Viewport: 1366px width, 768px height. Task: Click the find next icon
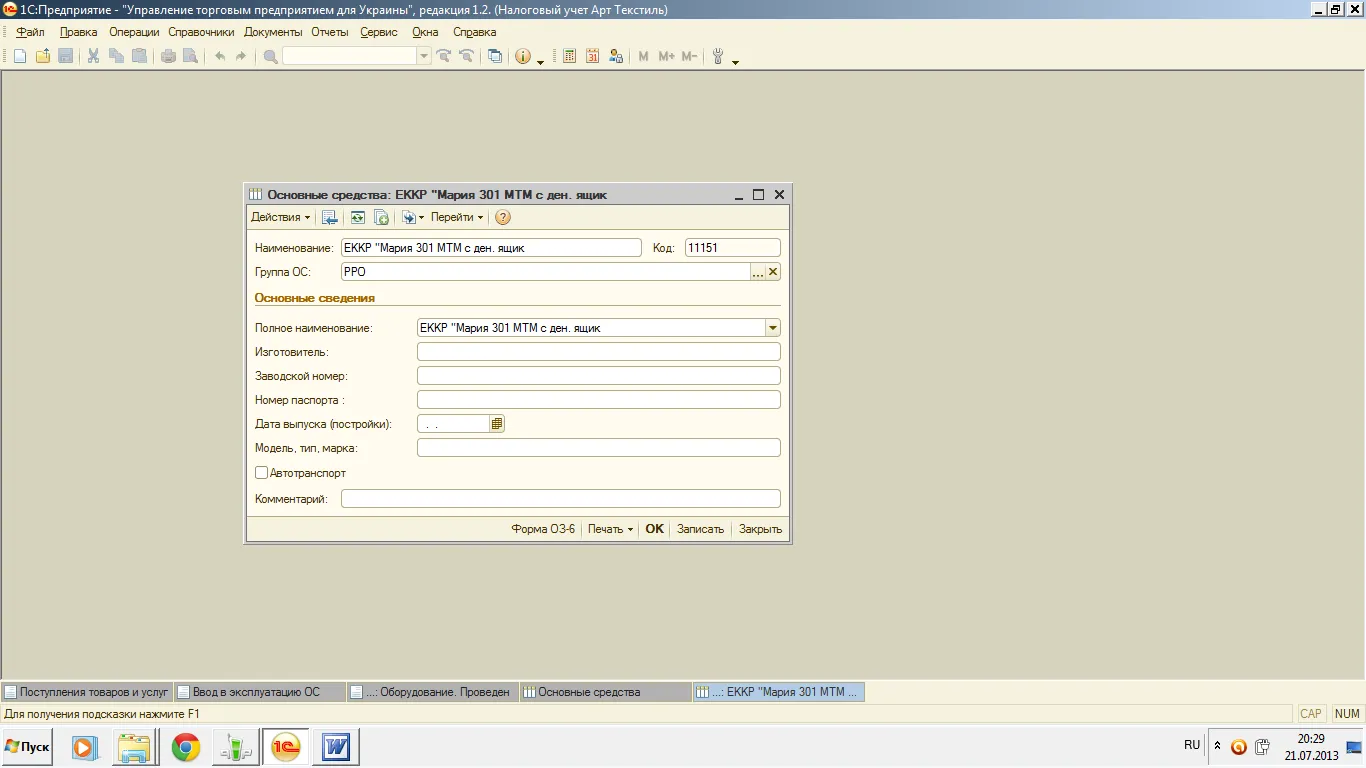point(444,56)
